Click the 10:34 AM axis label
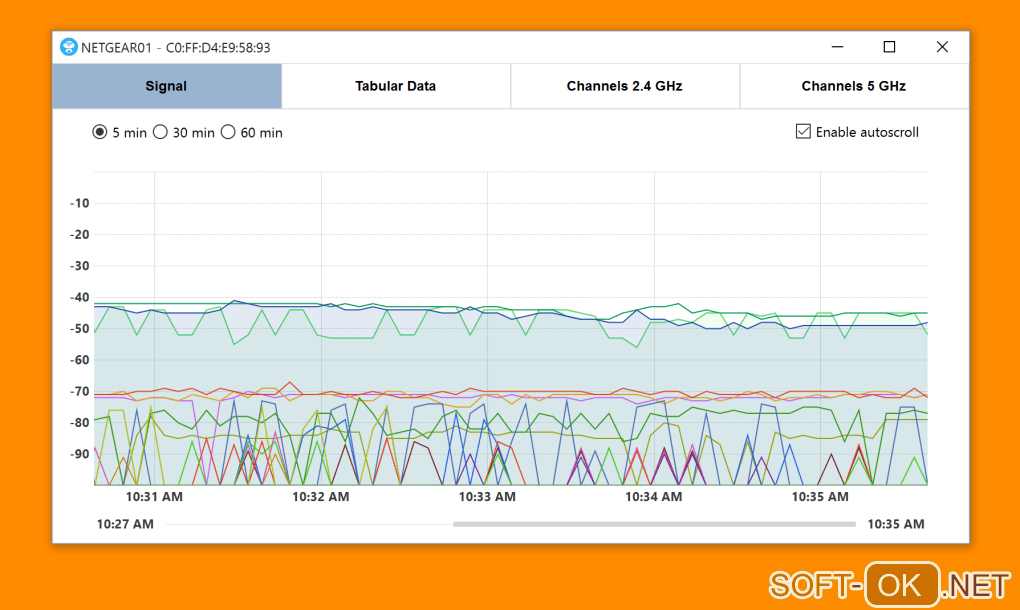Image resolution: width=1020 pixels, height=610 pixels. pos(654,497)
